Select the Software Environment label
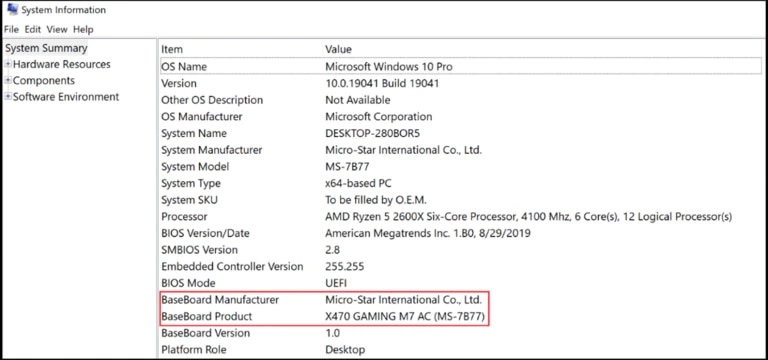The height and width of the screenshot is (360, 768). pos(66,96)
